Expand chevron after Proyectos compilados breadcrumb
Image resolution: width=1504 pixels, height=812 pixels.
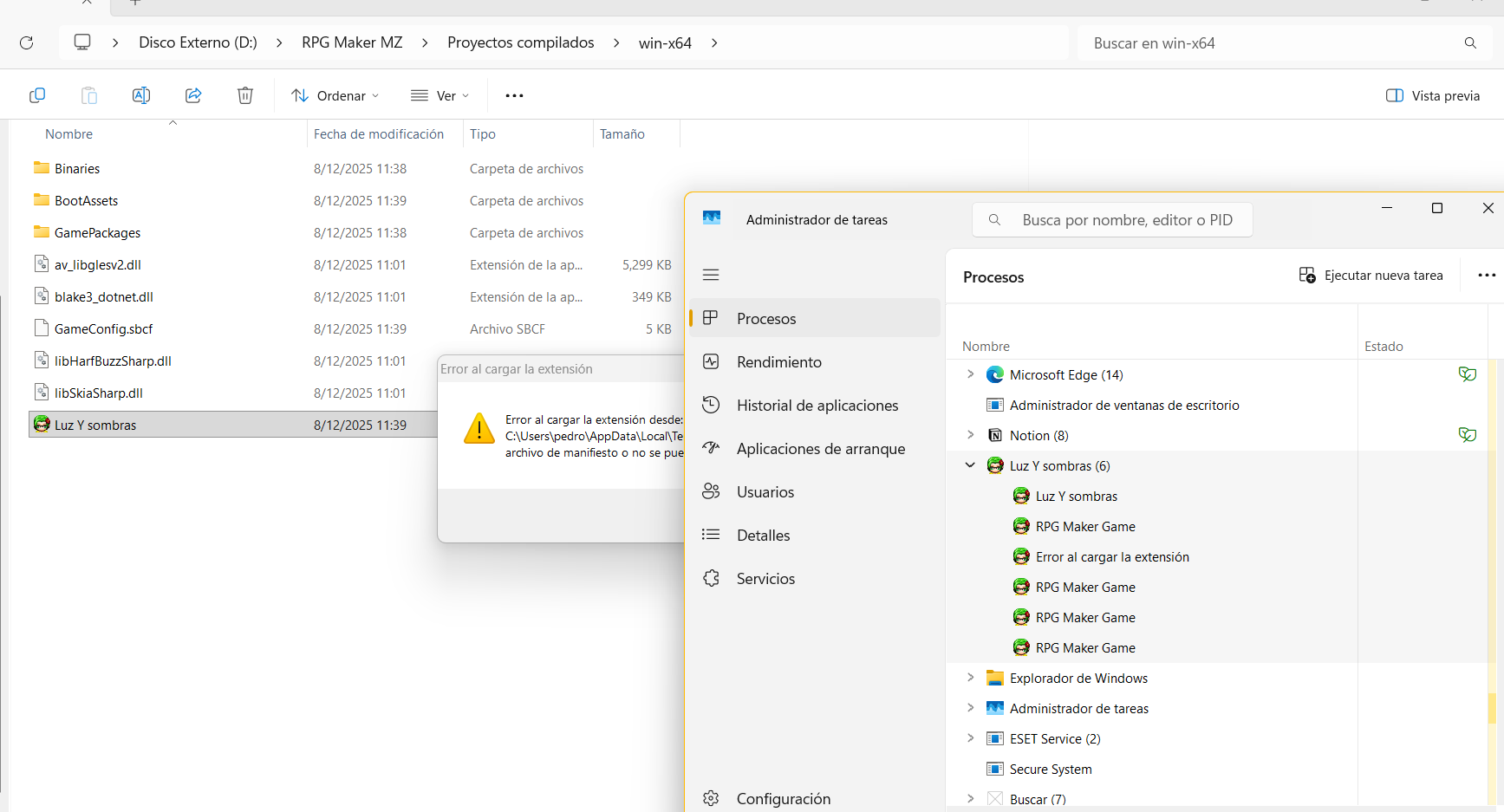616,42
